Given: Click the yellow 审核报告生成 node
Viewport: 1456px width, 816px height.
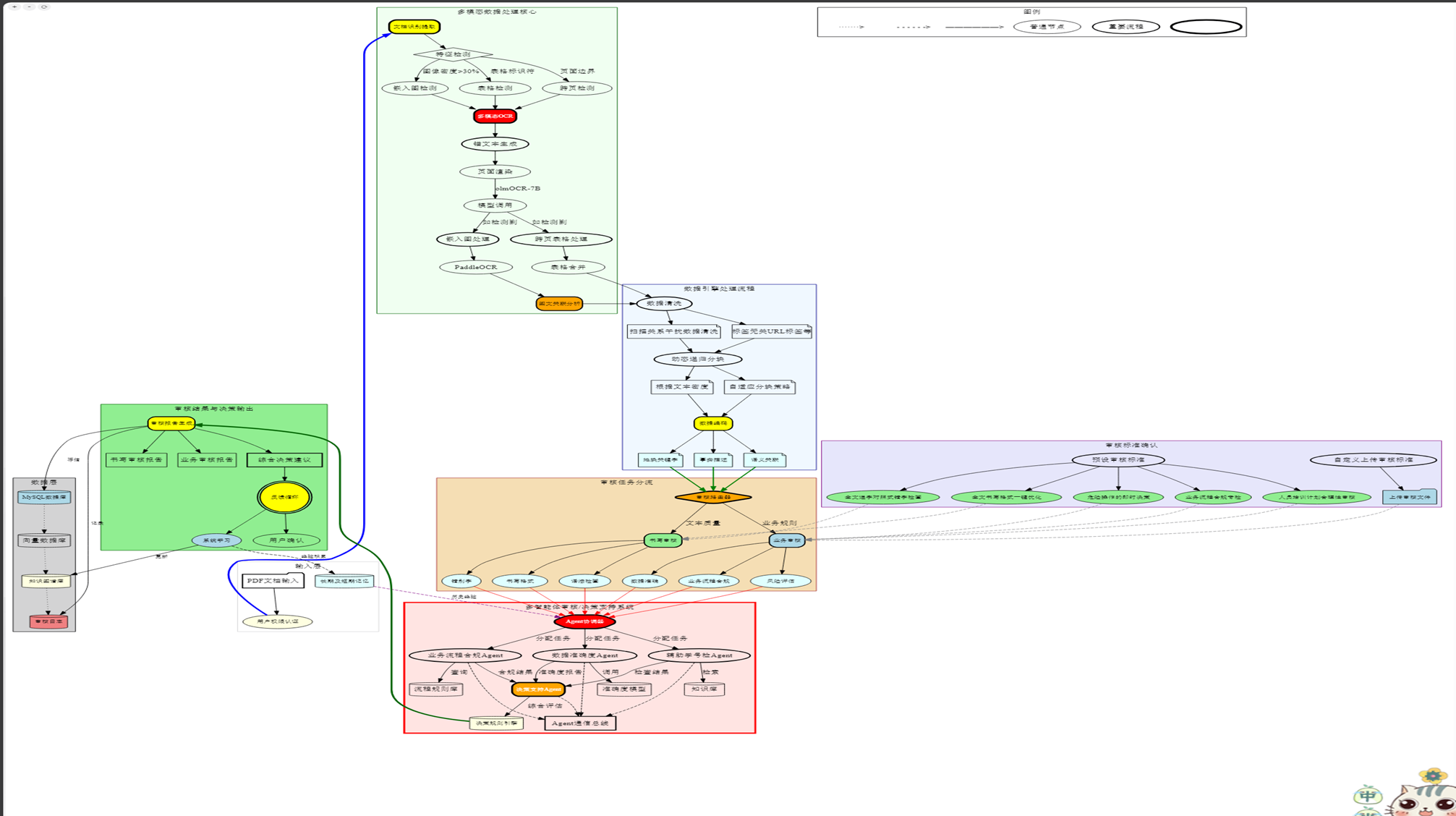Looking at the screenshot, I should pyautogui.click(x=171, y=424).
